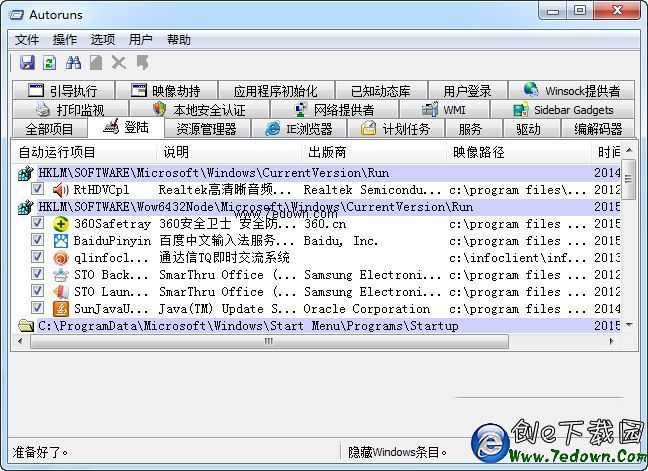Open the 选项 menu
648x471 pixels.
103,40
